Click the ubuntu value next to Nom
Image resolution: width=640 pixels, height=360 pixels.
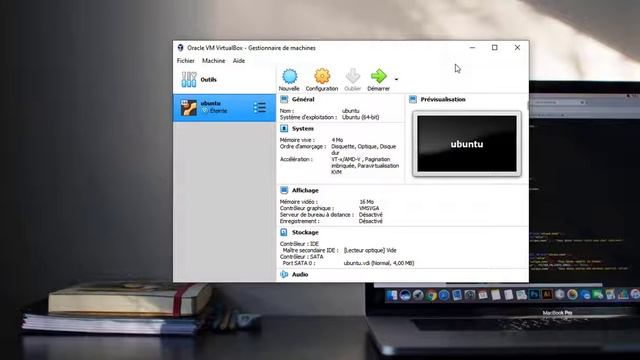351,111
